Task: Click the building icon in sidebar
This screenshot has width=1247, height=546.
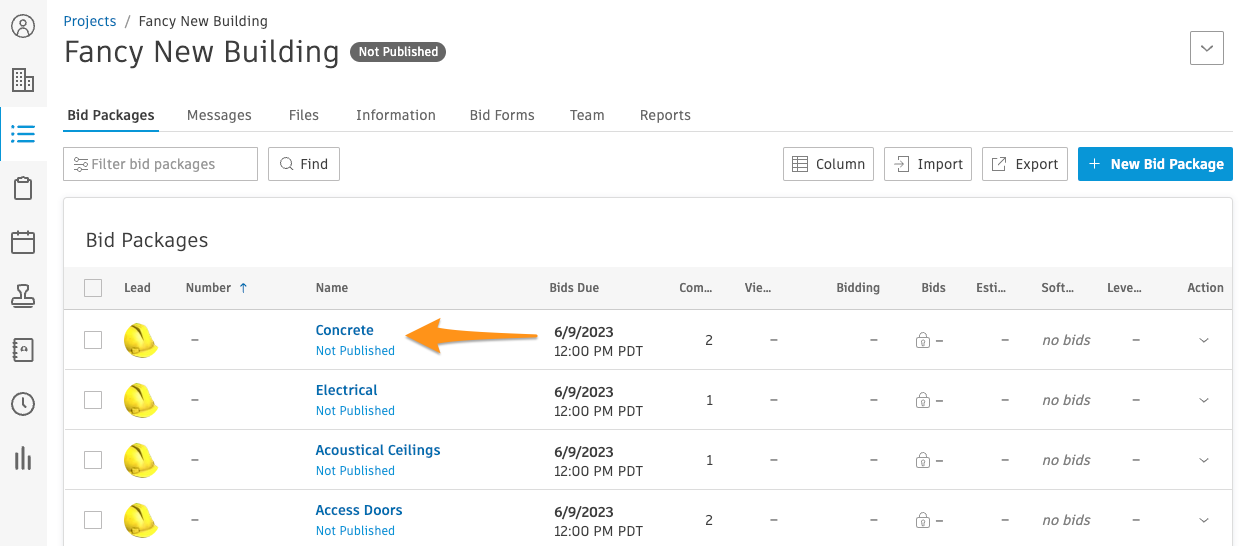Action: [23, 80]
